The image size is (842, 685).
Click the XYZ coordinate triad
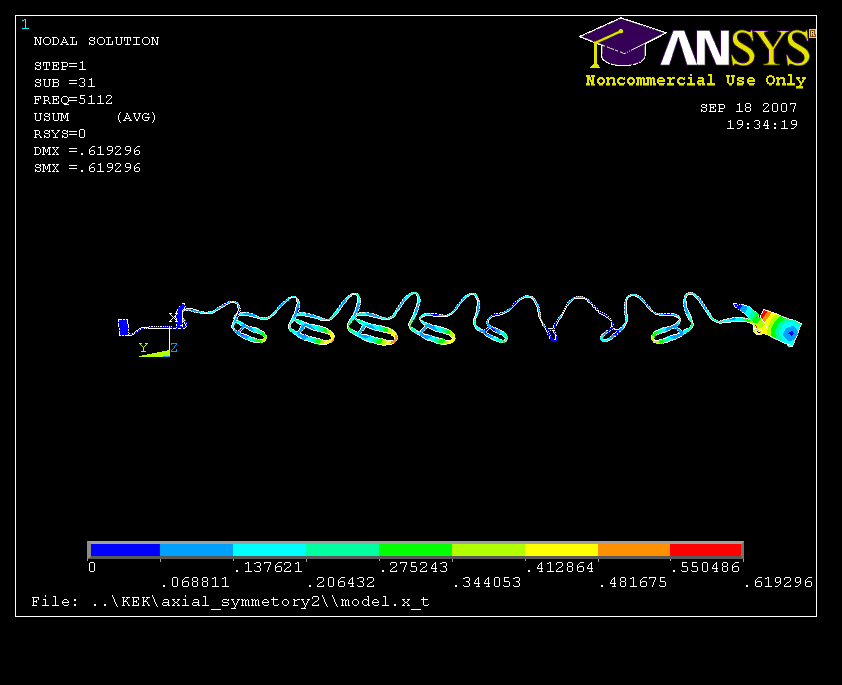click(158, 336)
